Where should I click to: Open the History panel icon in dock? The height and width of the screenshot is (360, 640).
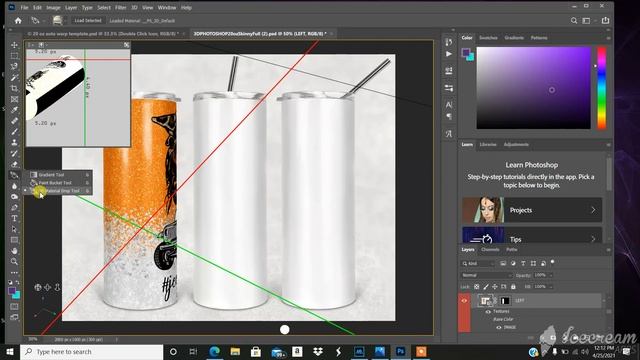click(449, 42)
